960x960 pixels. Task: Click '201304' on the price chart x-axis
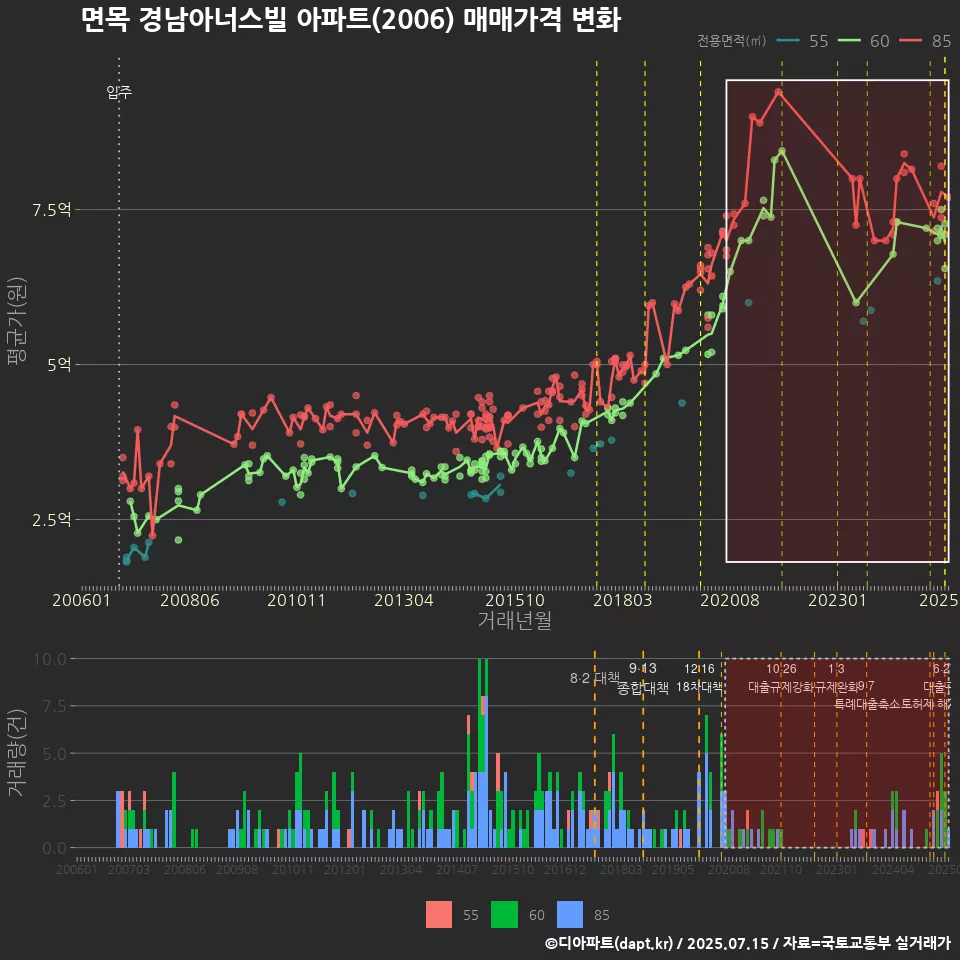click(x=404, y=600)
